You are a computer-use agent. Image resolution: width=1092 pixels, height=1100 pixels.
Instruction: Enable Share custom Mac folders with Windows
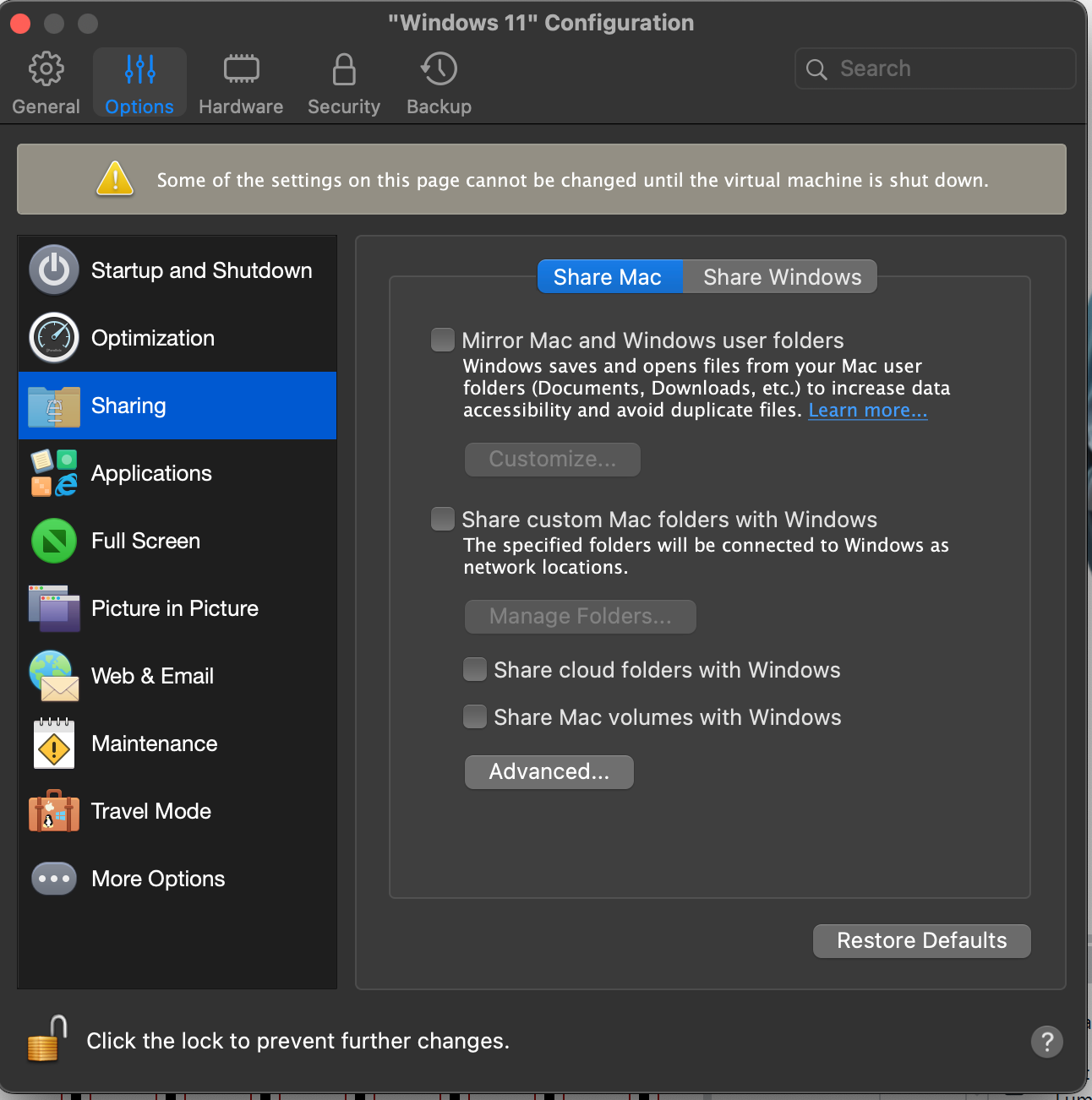click(443, 519)
